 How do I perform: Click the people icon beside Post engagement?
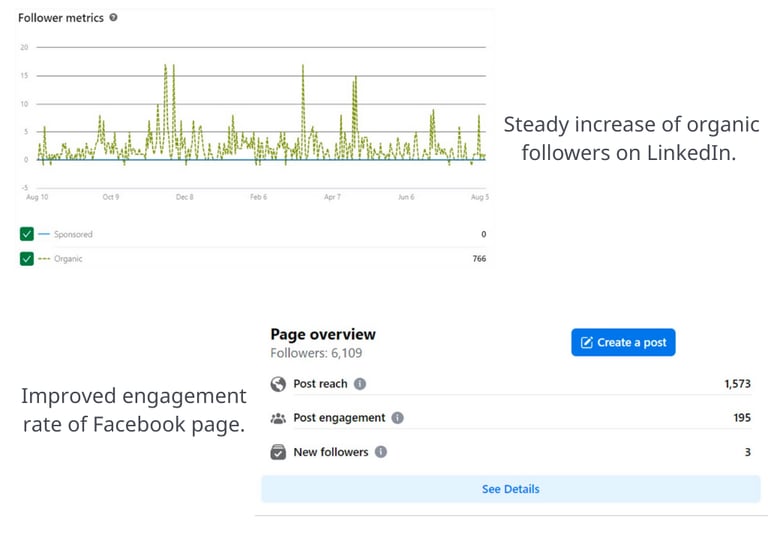(279, 418)
